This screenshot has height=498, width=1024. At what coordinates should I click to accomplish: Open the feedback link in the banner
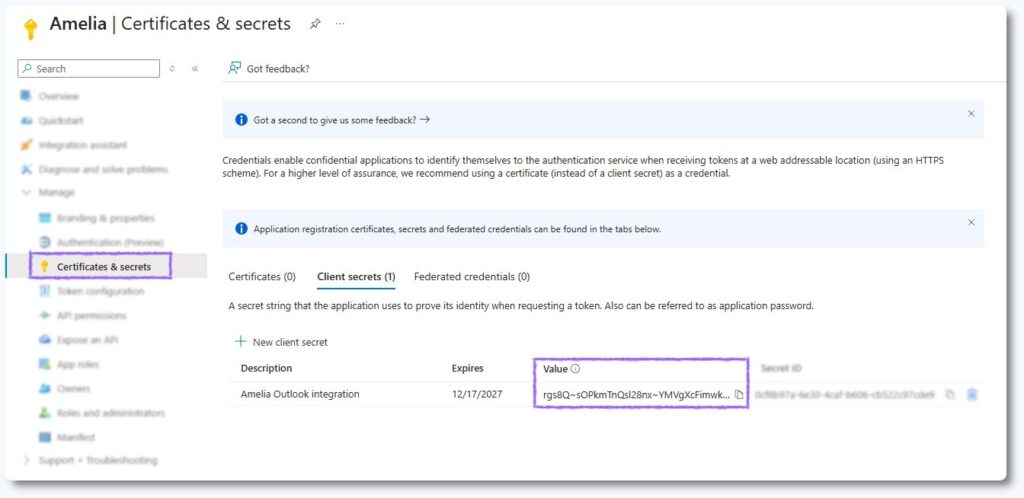click(x=341, y=120)
